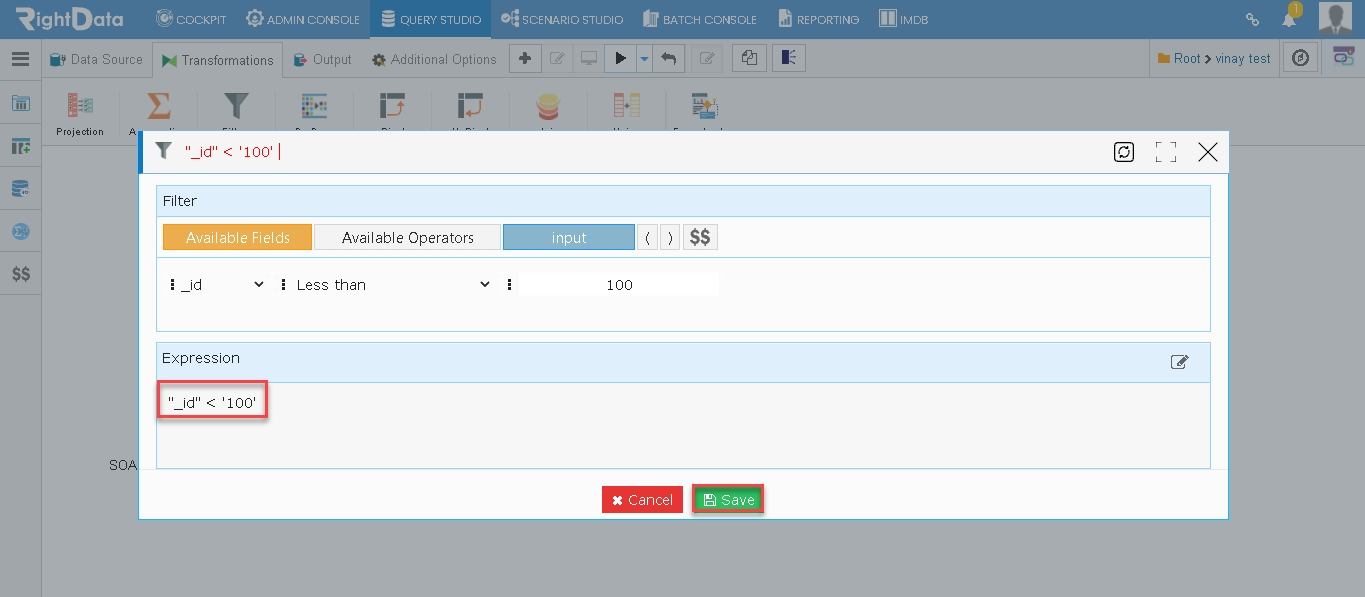Image resolution: width=1365 pixels, height=597 pixels.
Task: Click the undo arrow toolbar icon
Action: click(669, 59)
